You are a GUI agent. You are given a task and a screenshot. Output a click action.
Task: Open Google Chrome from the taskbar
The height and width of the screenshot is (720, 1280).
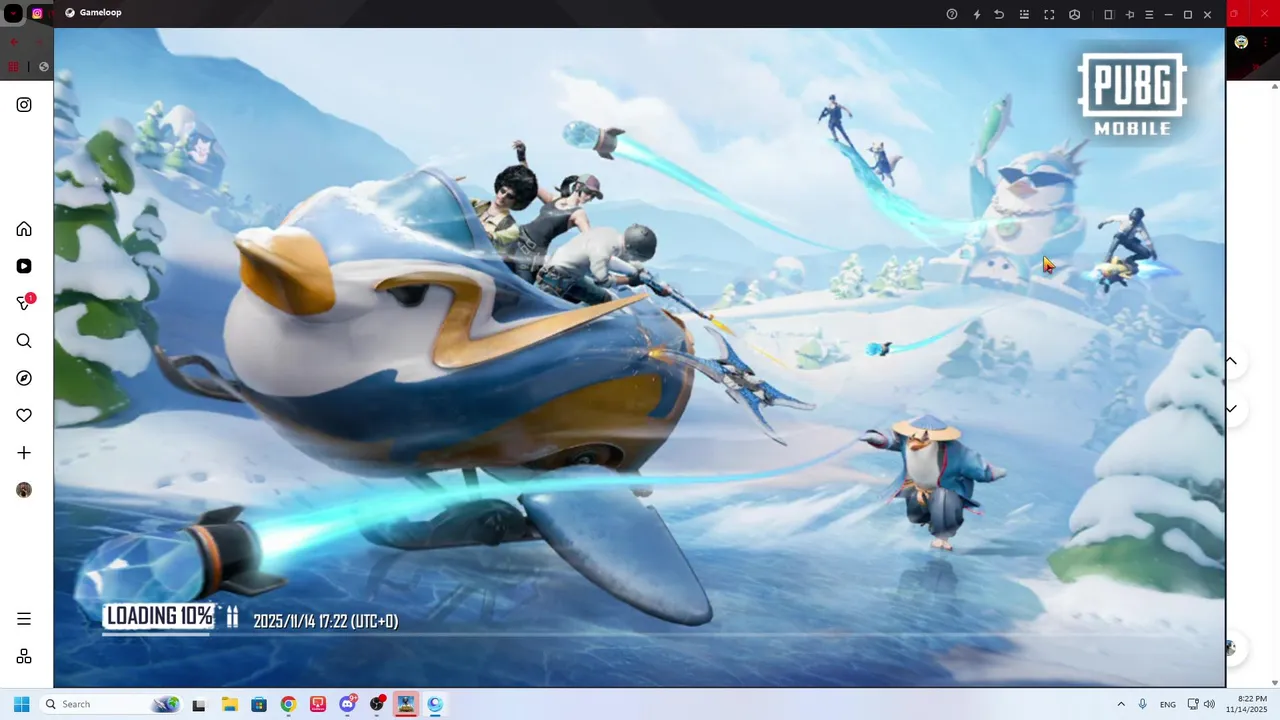tap(288, 704)
